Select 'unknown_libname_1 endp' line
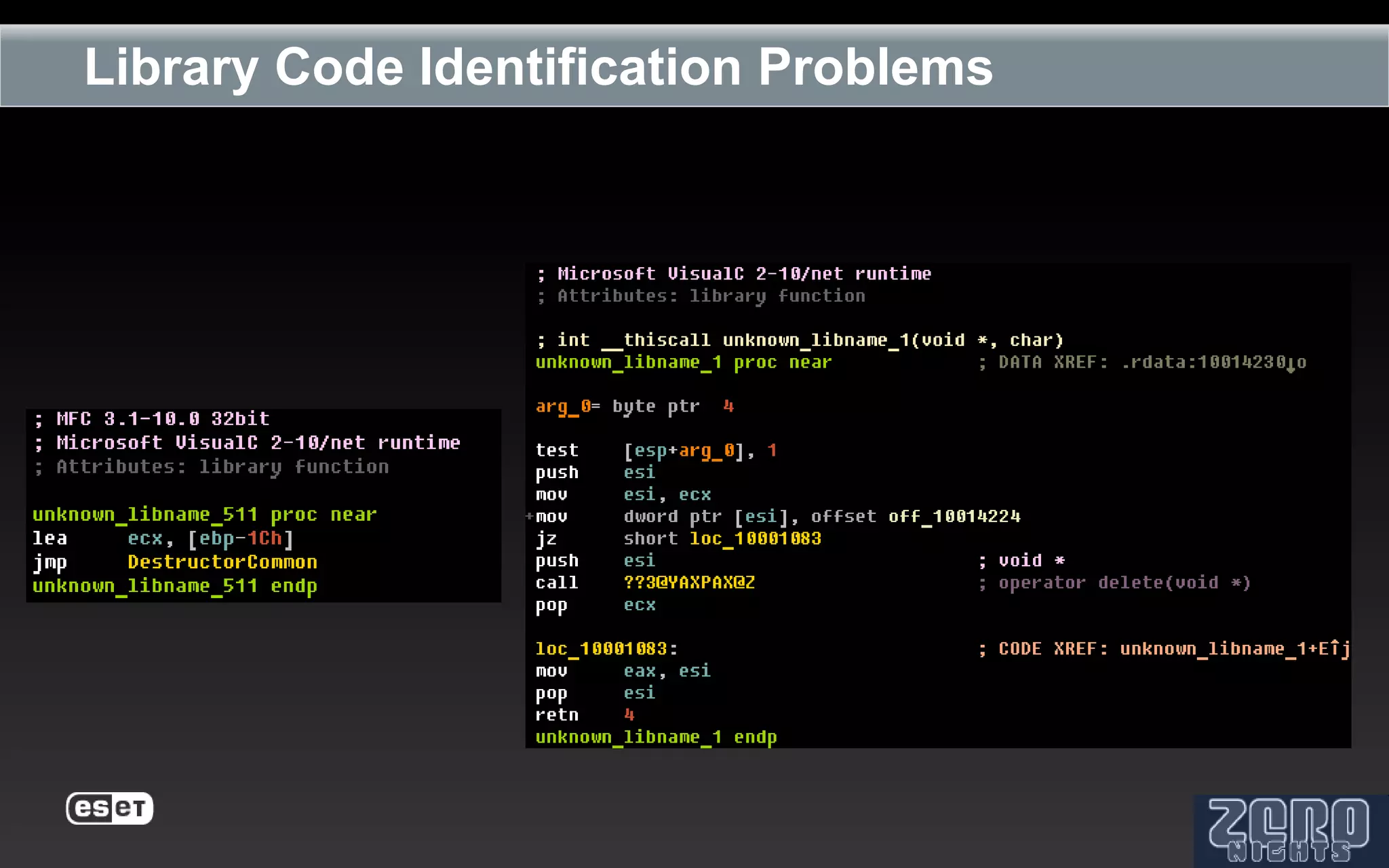 coord(656,737)
